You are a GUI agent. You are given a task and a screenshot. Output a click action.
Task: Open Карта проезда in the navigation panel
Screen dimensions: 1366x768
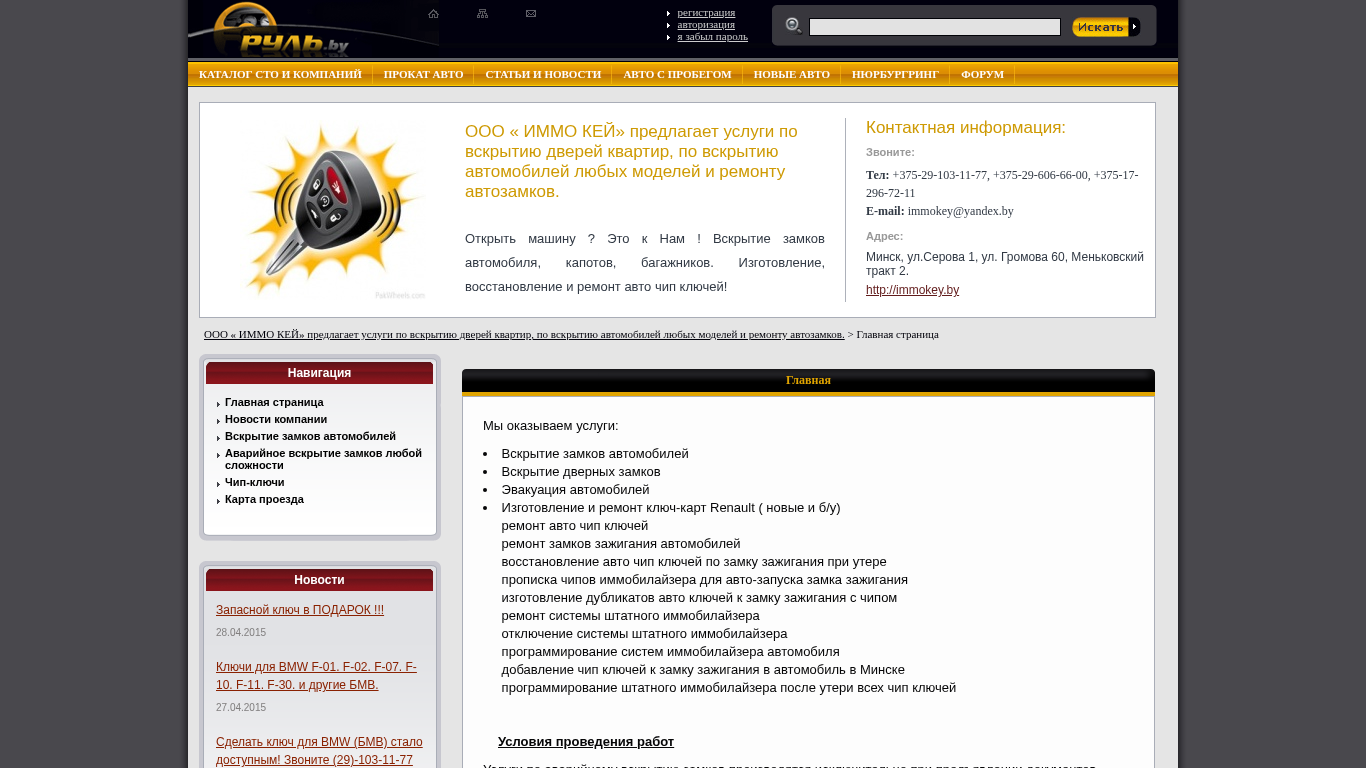pyautogui.click(x=264, y=499)
